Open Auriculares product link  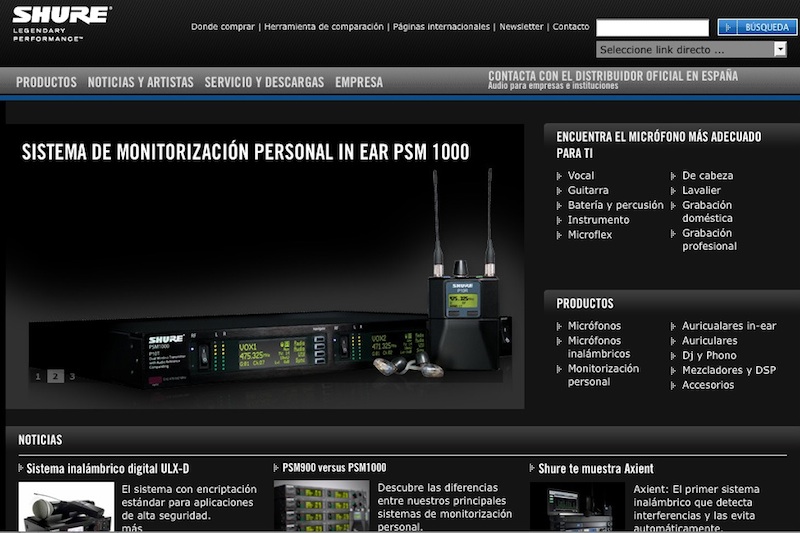coord(709,340)
